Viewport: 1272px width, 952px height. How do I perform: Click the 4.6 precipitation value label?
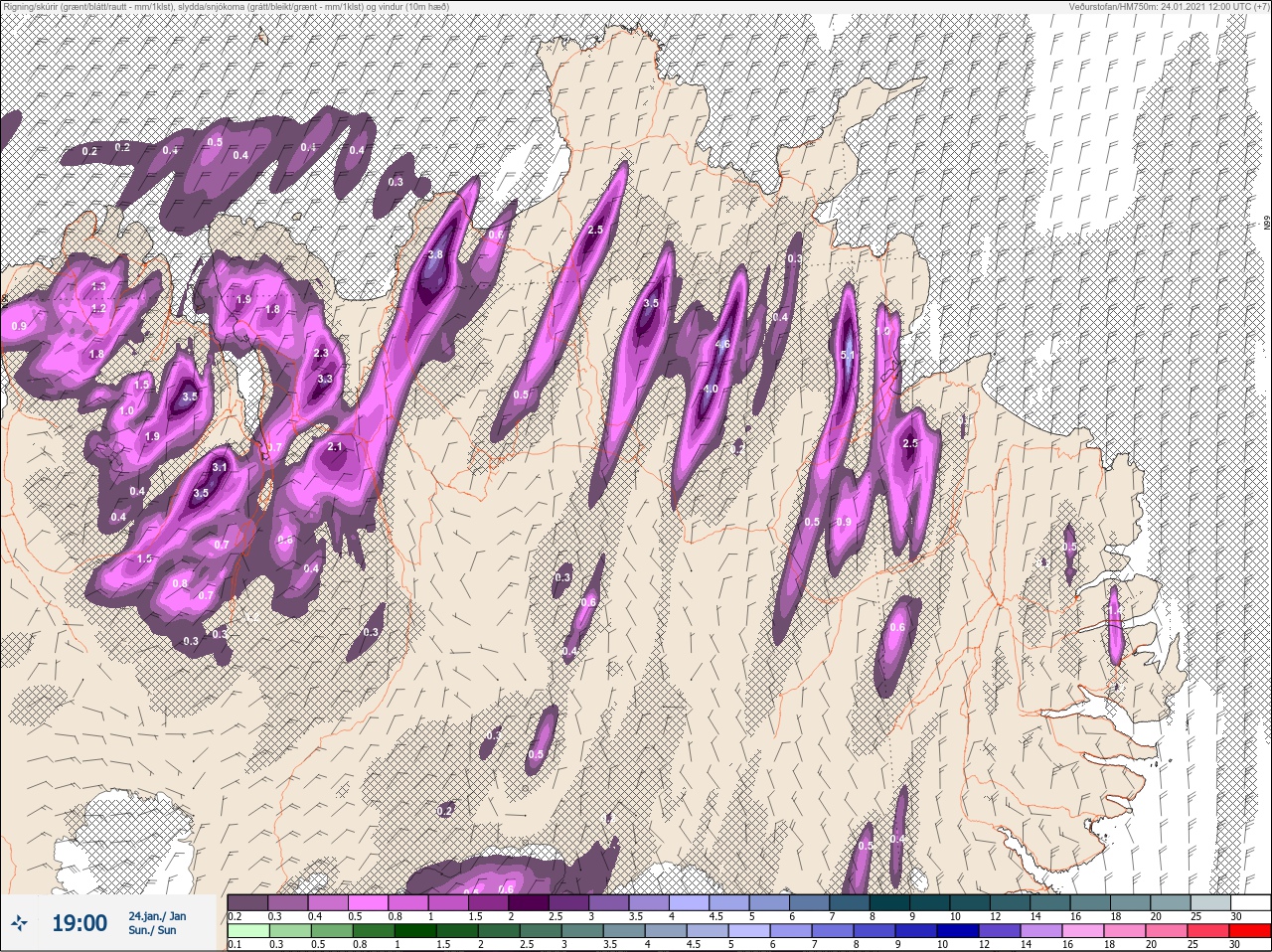click(722, 344)
